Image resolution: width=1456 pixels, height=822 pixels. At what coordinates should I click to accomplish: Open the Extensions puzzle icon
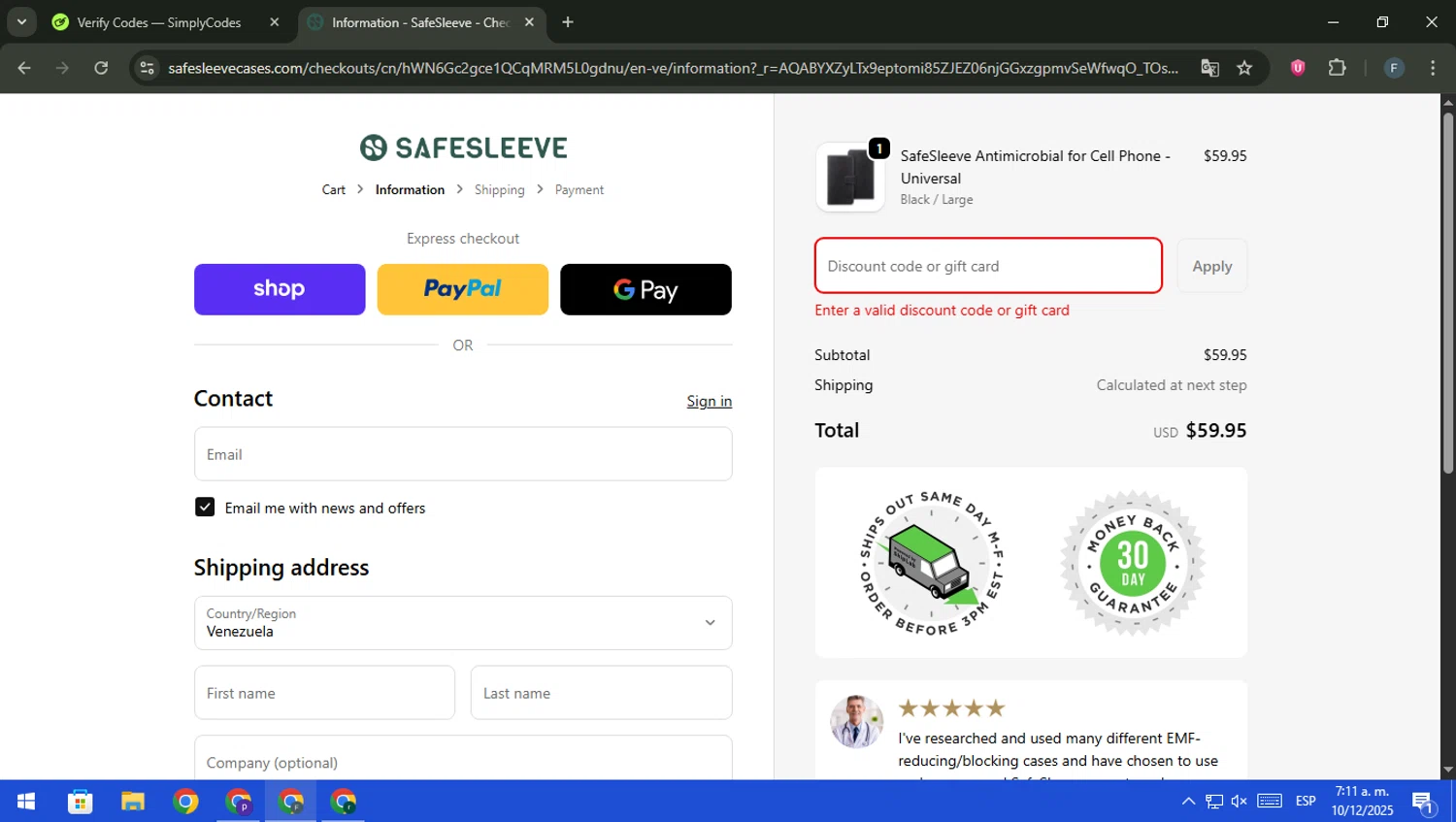tap(1338, 68)
